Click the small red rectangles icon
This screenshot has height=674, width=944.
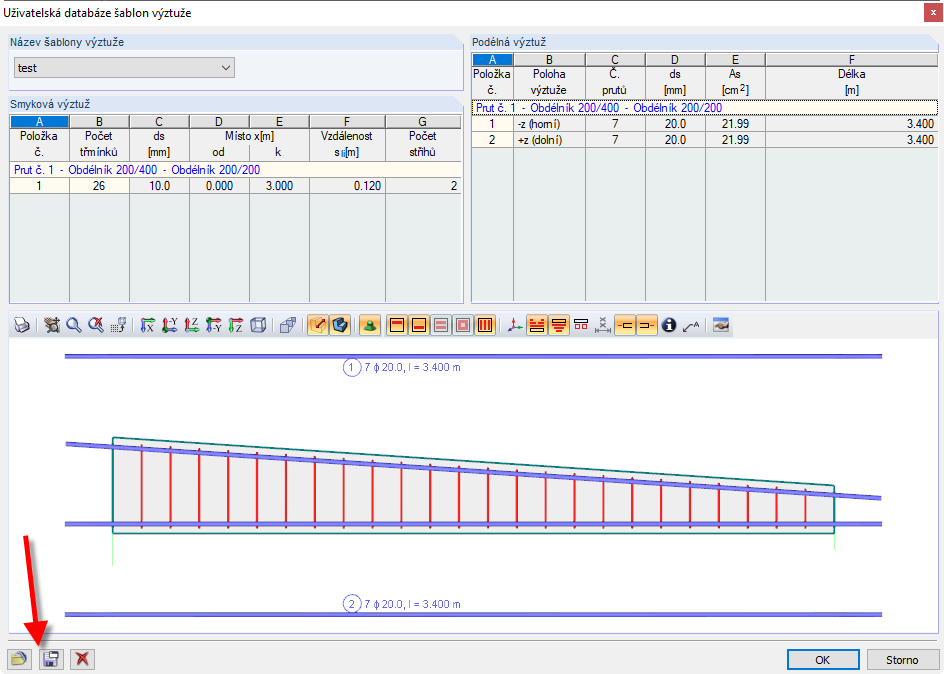click(581, 326)
